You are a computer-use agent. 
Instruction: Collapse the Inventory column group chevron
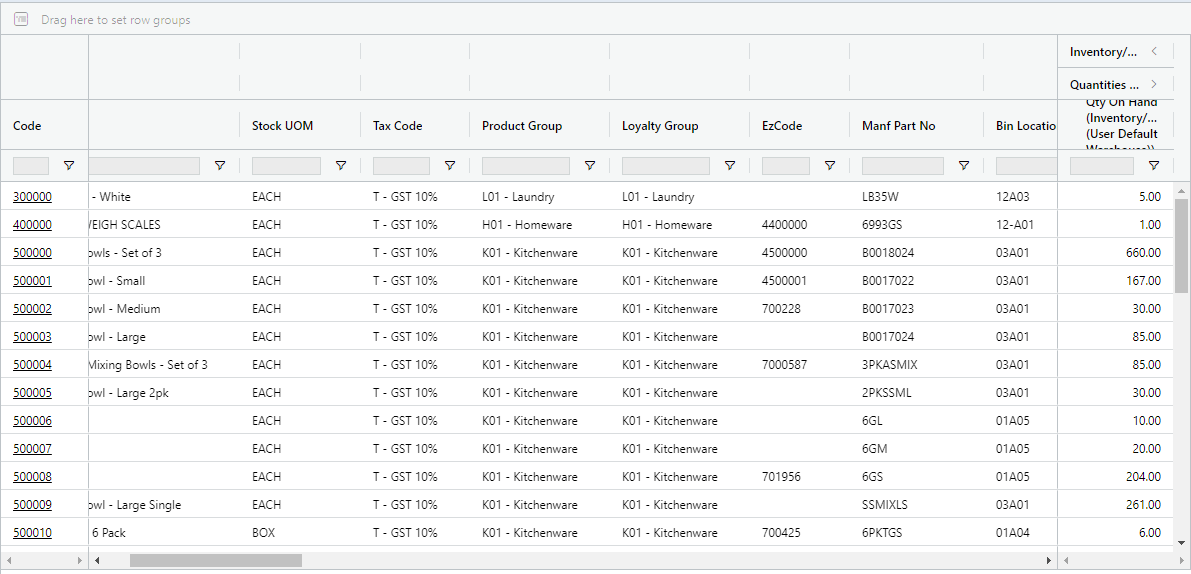click(1154, 51)
